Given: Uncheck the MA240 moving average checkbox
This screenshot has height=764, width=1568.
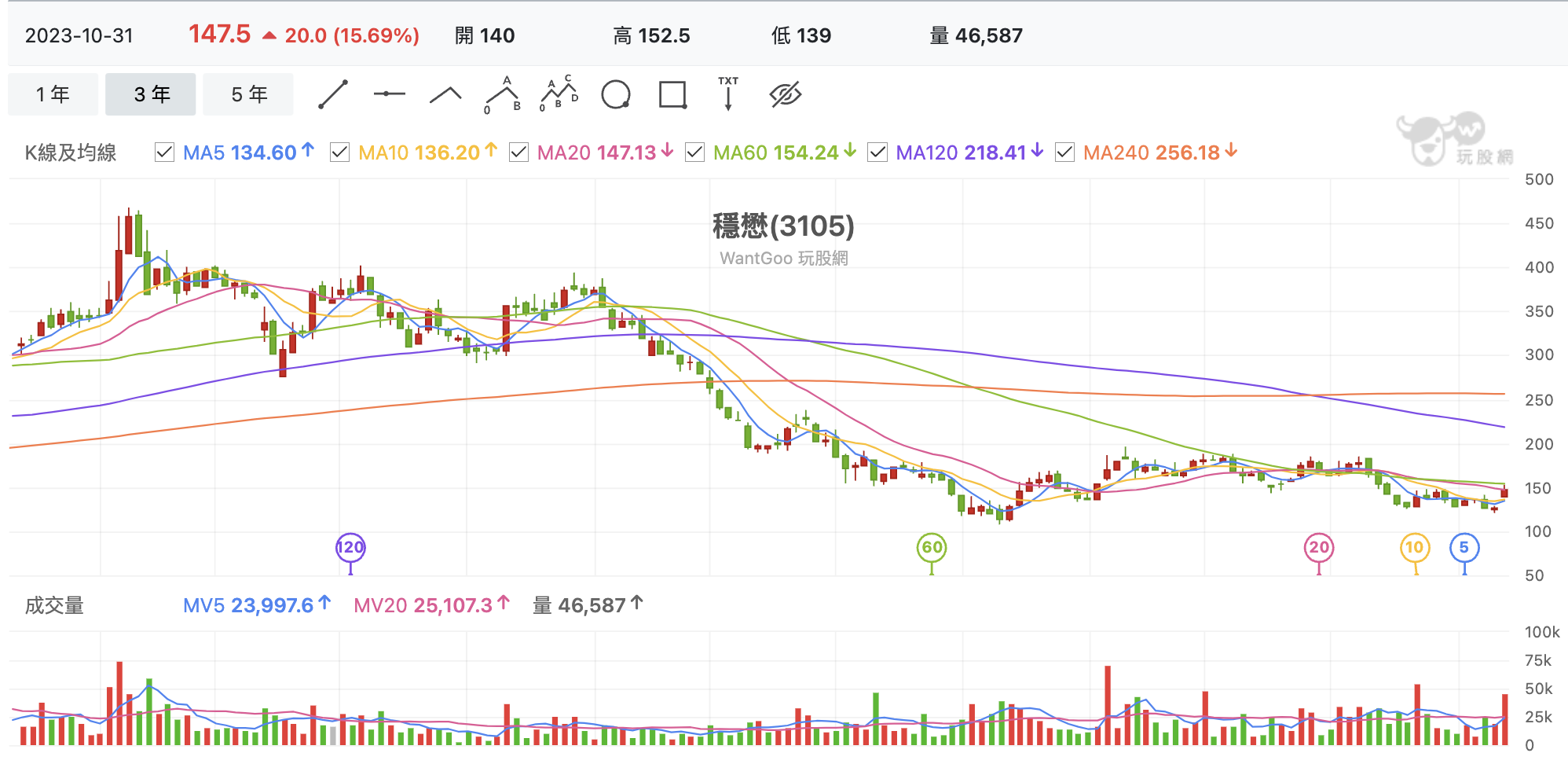Looking at the screenshot, I should click(1064, 152).
